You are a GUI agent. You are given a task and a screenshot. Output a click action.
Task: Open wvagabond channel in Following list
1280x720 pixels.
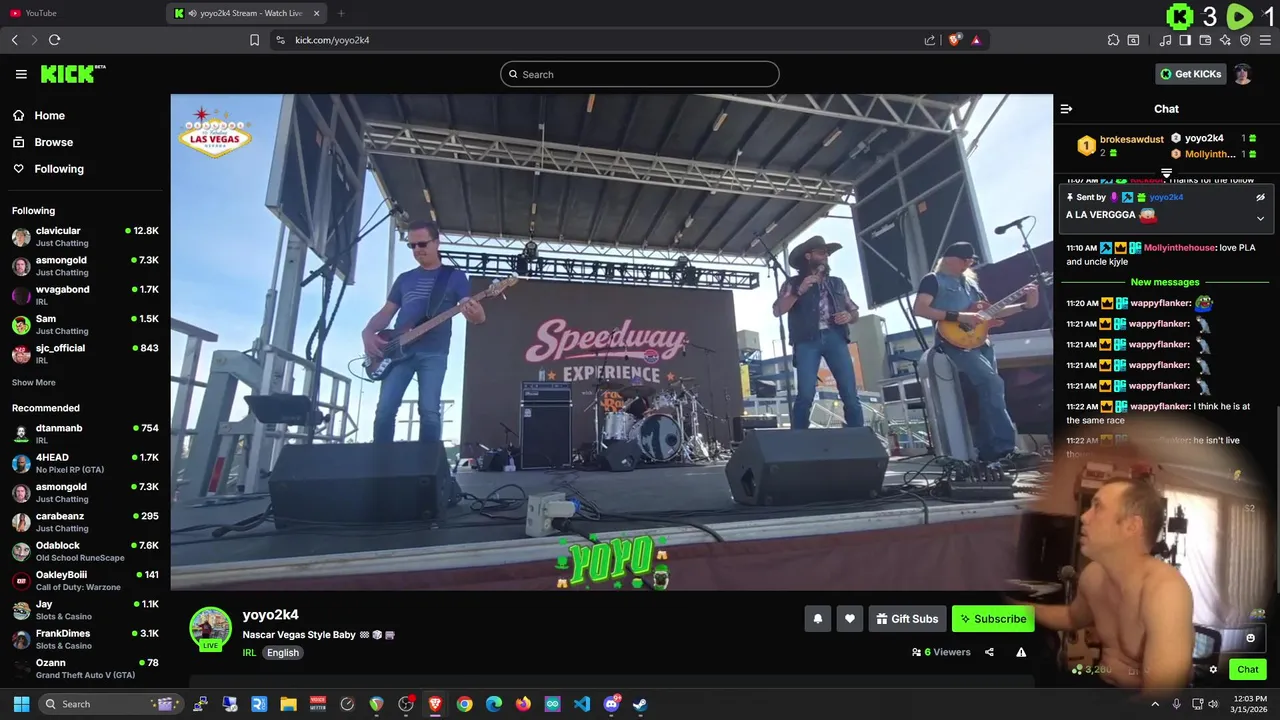tap(85, 295)
